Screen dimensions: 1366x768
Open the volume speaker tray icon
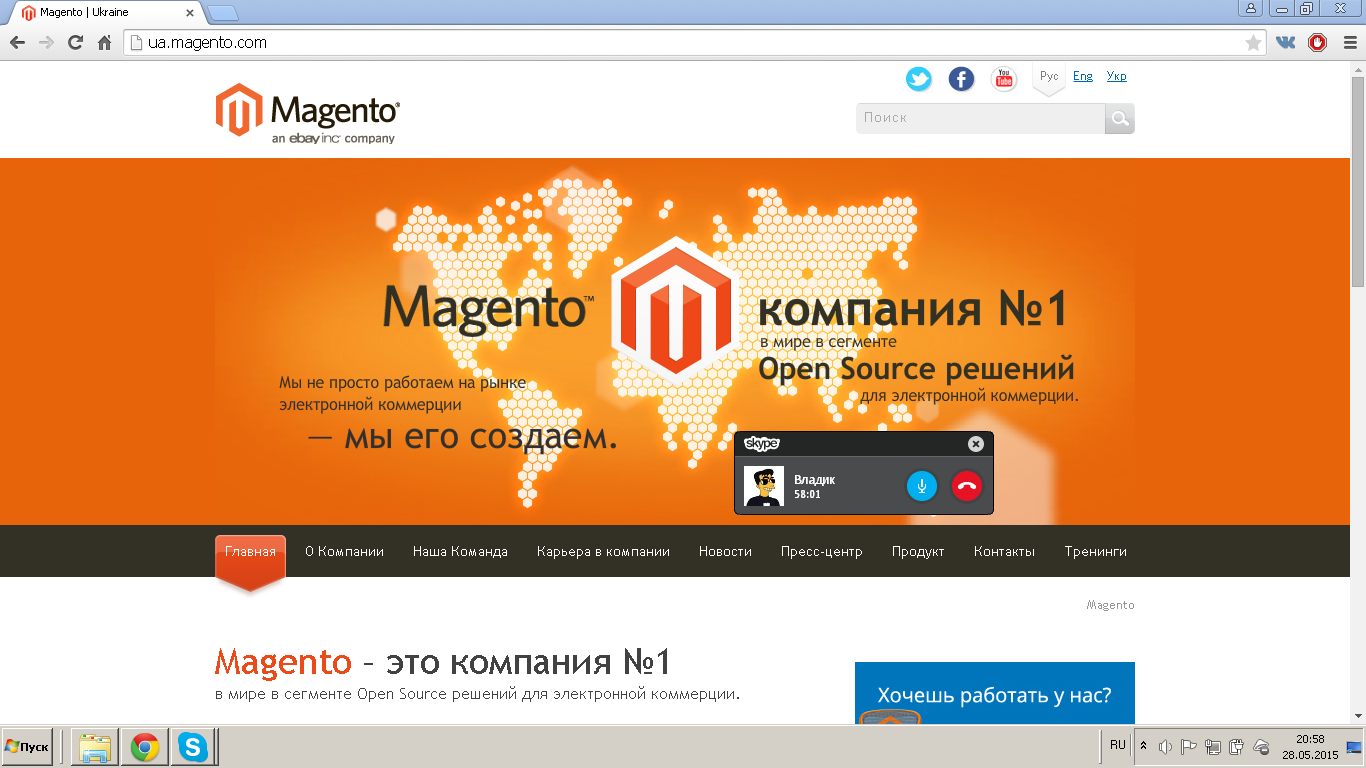pyautogui.click(x=1165, y=747)
